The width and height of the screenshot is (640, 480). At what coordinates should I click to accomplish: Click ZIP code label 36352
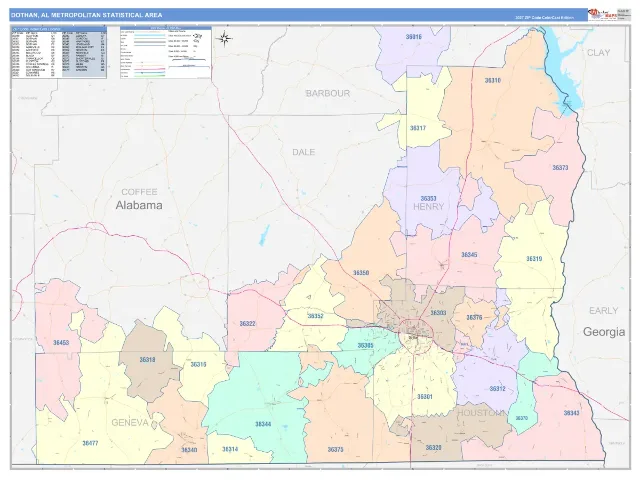[x=316, y=316]
